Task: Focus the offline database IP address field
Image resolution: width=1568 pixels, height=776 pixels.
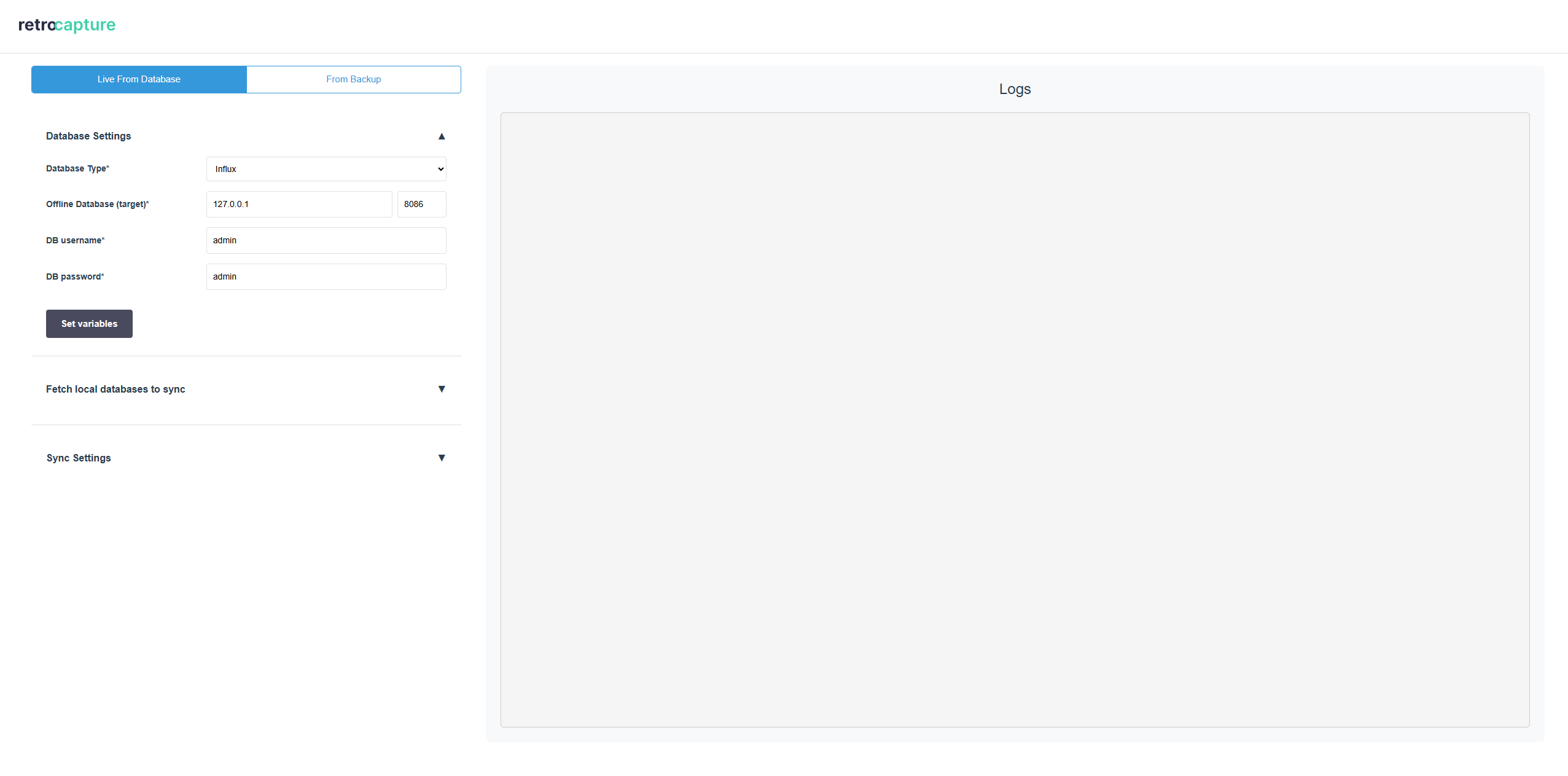Action: (x=298, y=204)
